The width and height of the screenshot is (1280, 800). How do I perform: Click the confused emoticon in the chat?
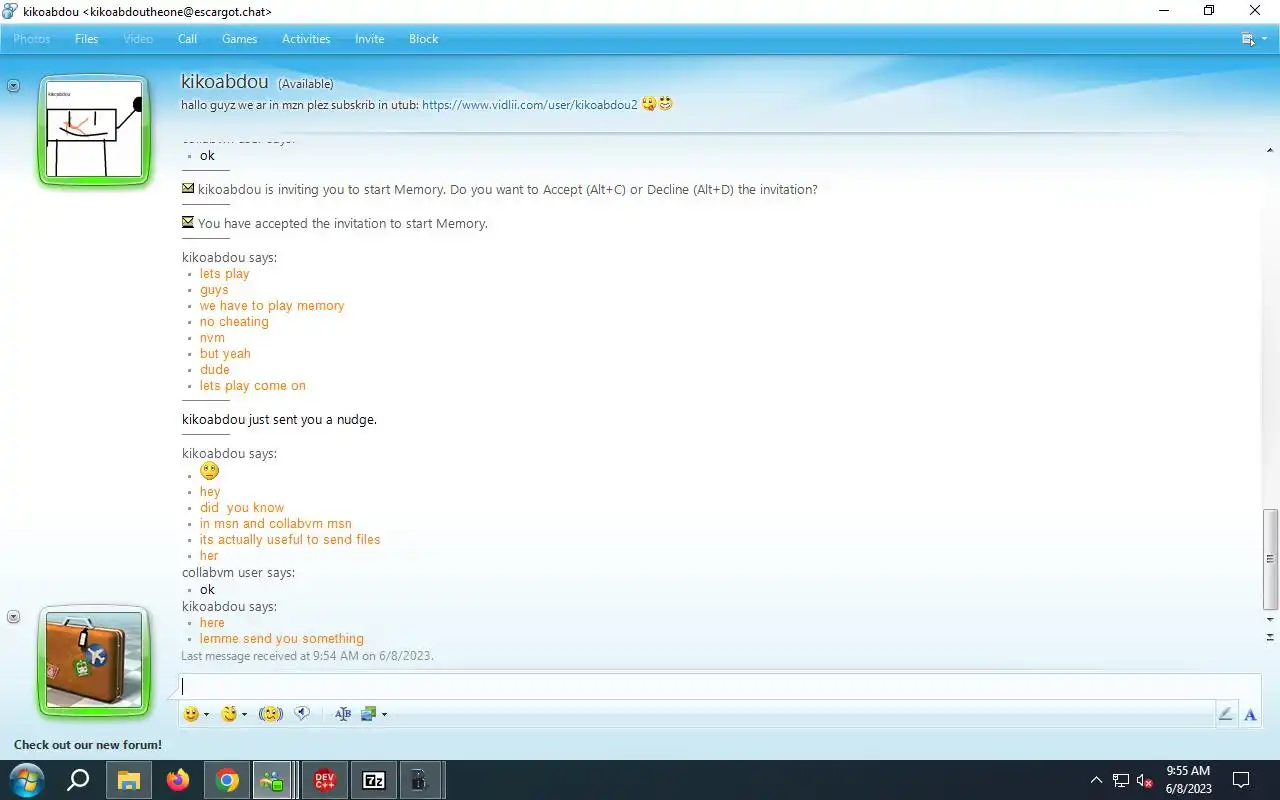click(209, 471)
